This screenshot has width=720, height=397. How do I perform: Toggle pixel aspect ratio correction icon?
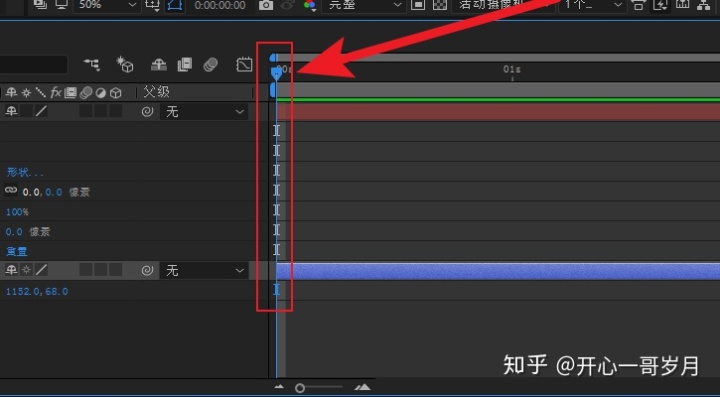pos(637,5)
